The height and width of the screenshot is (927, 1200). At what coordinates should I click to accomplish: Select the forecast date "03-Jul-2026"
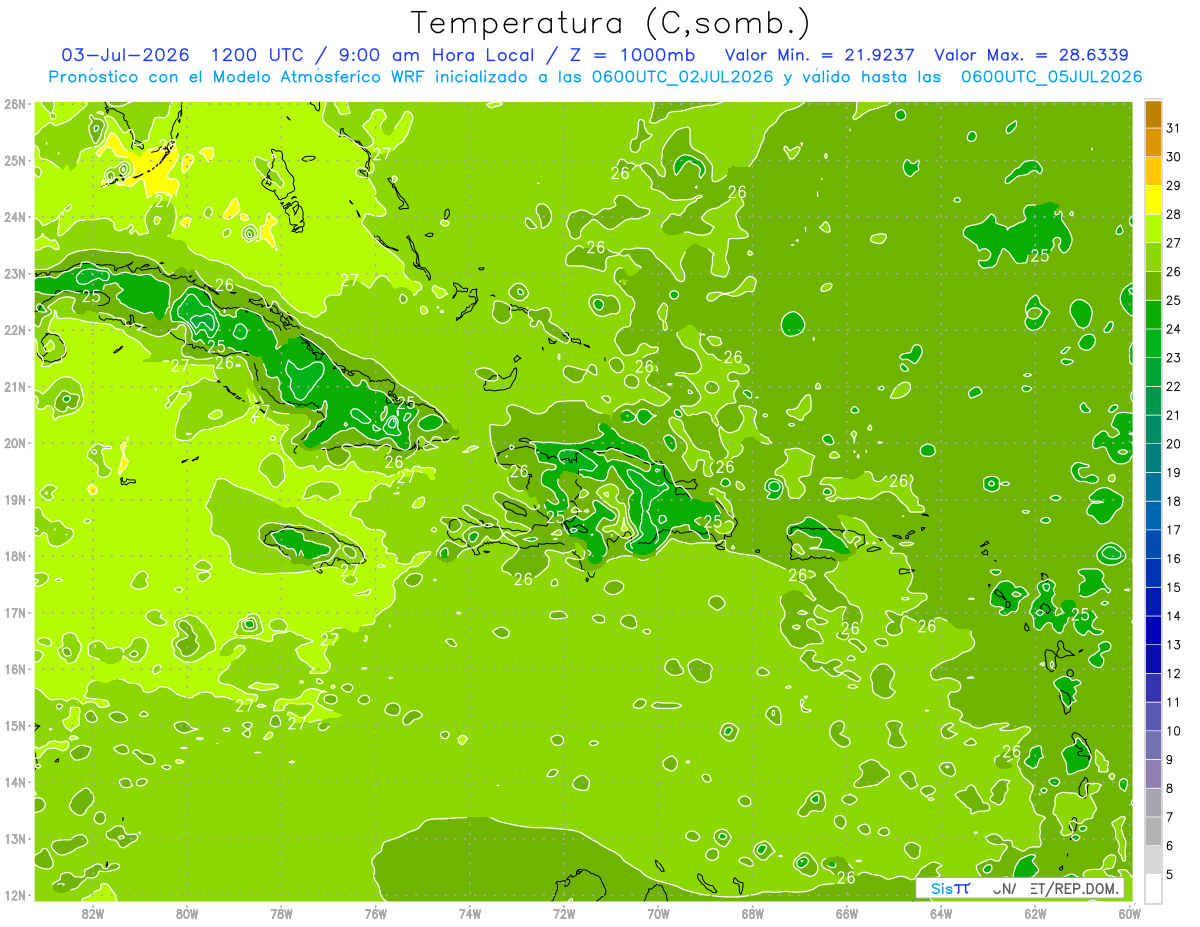[125, 55]
